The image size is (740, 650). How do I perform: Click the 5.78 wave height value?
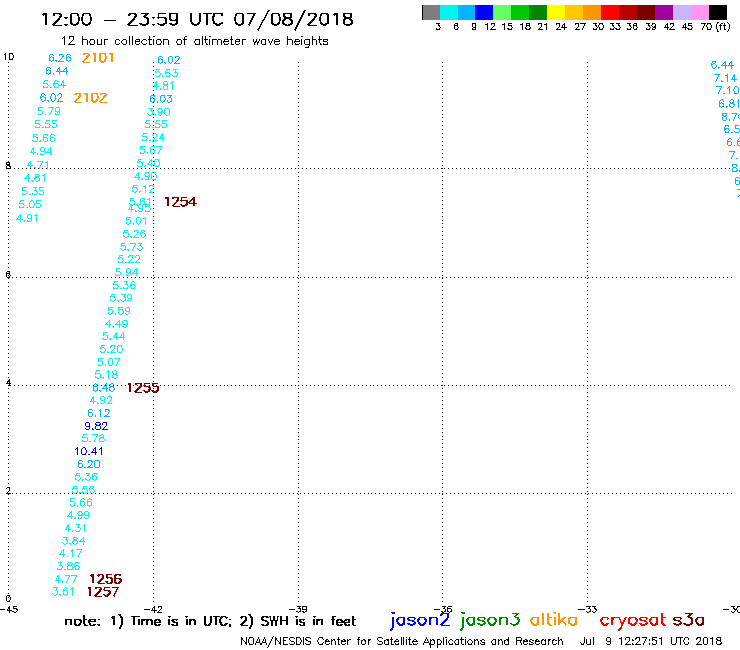coord(93,438)
